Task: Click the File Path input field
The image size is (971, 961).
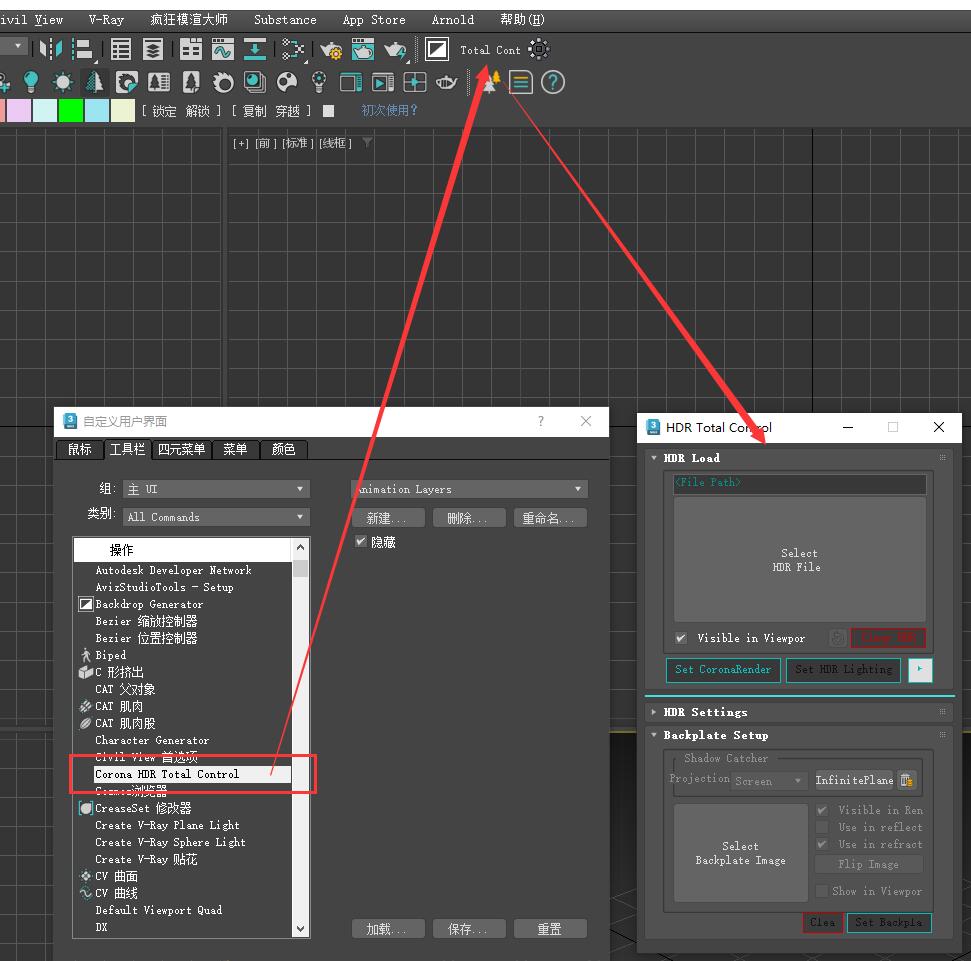Action: click(799, 482)
